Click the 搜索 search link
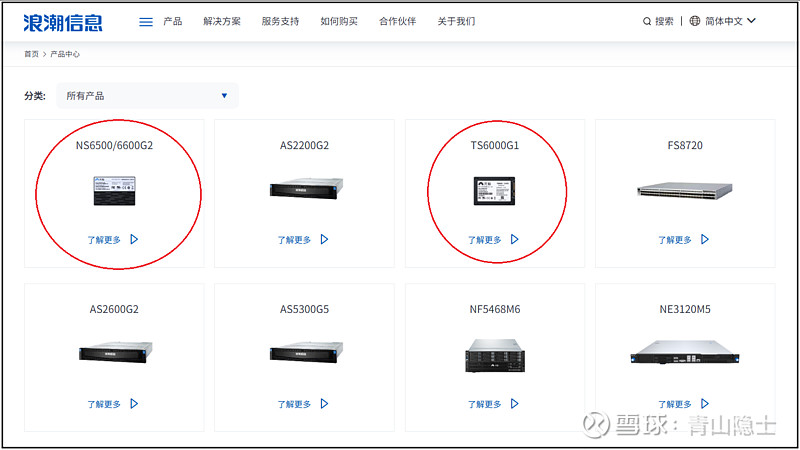Image resolution: width=800 pixels, height=450 pixels. tap(664, 21)
